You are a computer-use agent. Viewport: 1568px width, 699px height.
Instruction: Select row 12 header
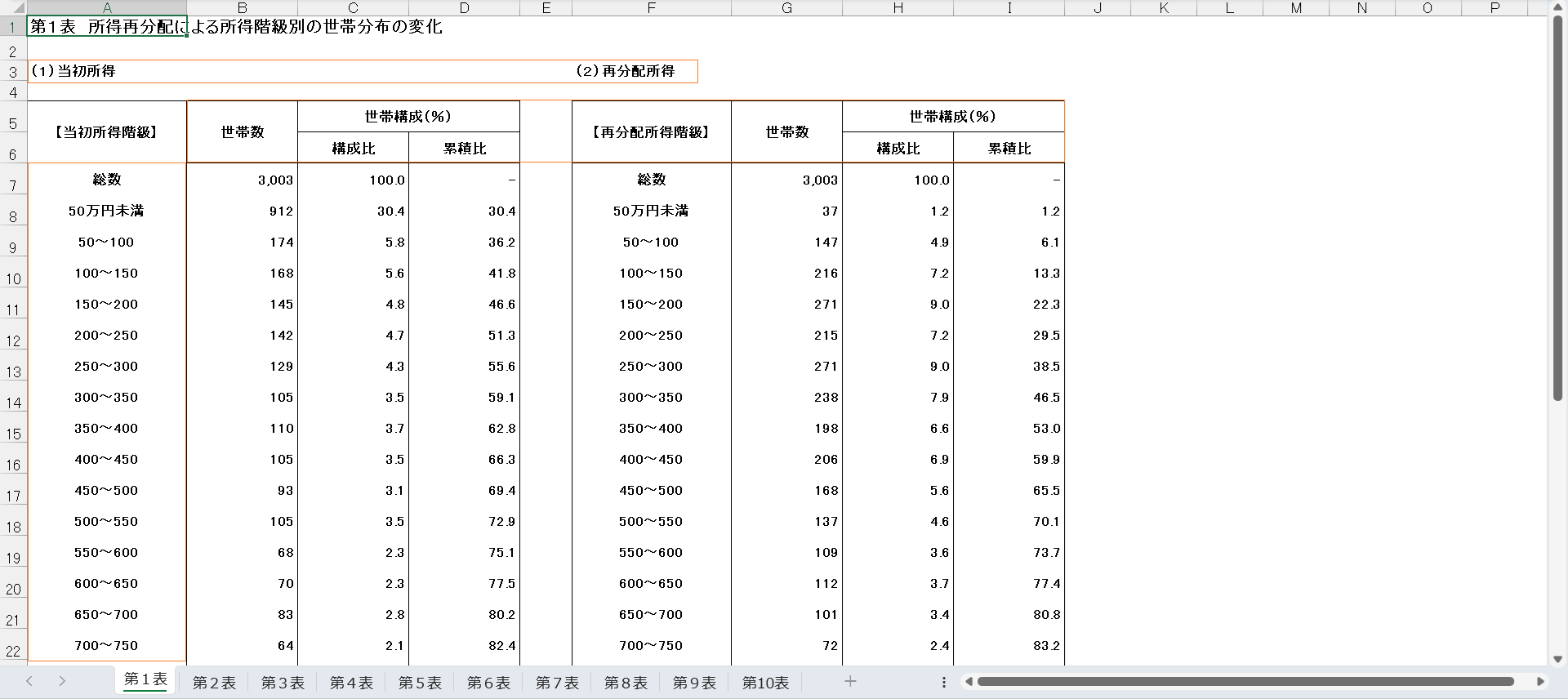click(13, 341)
